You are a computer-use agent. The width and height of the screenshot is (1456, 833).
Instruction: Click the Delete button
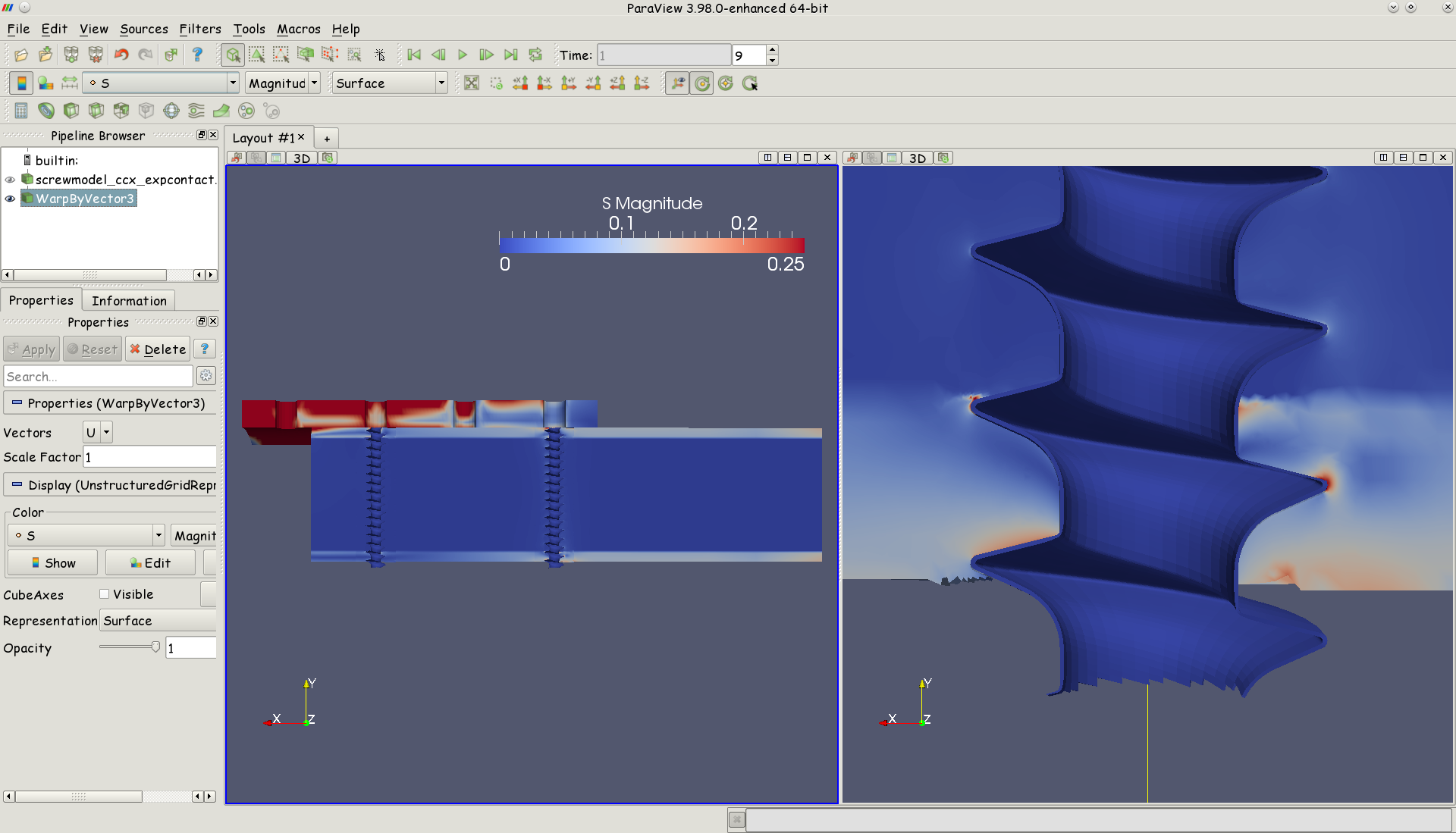click(158, 349)
